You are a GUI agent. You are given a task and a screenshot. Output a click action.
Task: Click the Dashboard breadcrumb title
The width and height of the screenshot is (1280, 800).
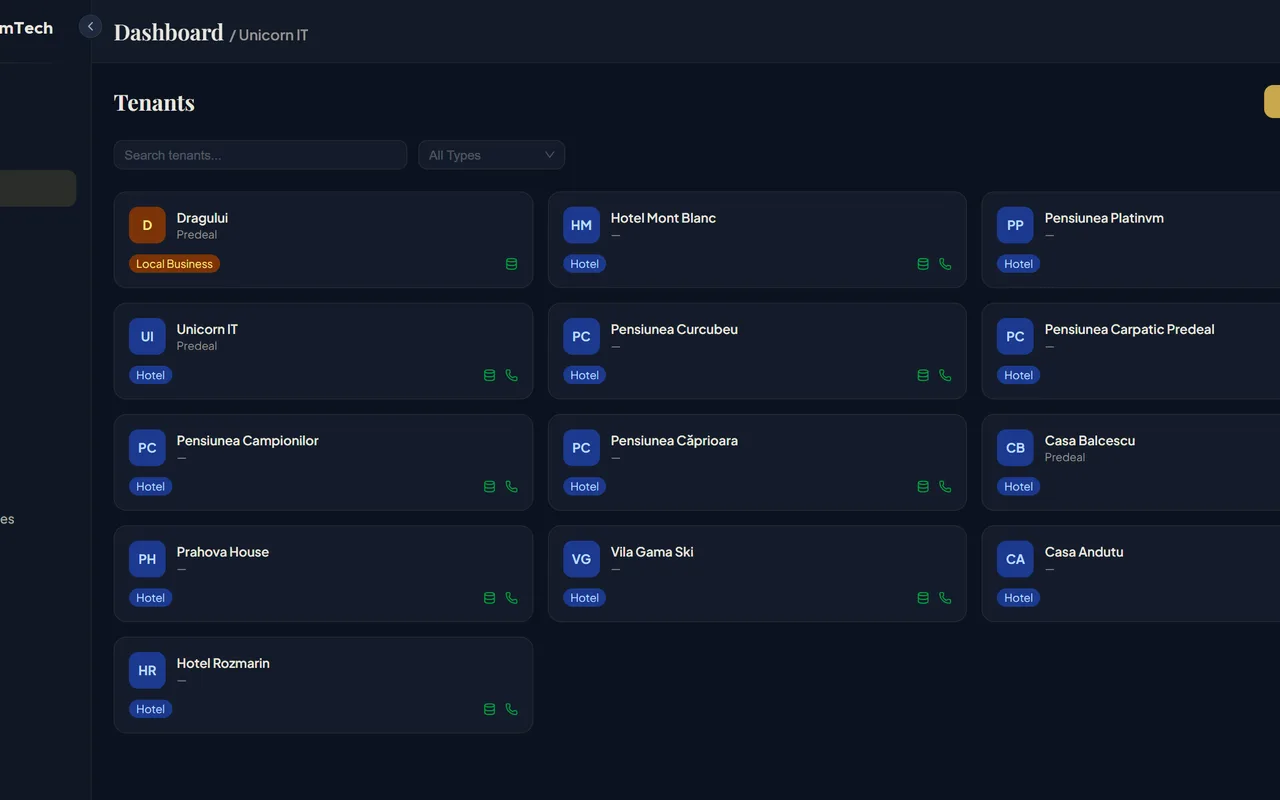point(169,32)
